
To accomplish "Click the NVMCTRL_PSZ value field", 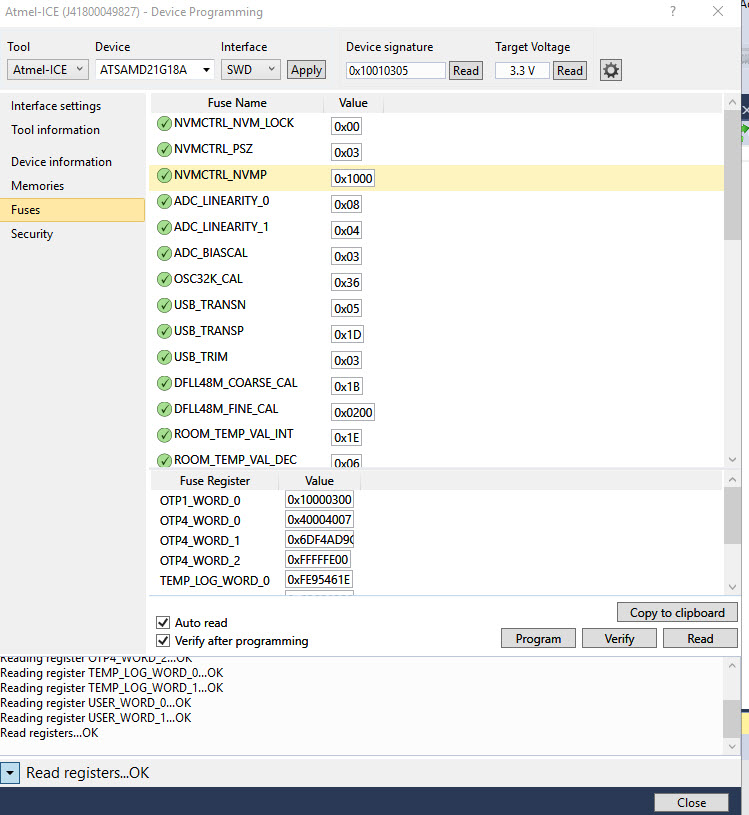I will 347,152.
